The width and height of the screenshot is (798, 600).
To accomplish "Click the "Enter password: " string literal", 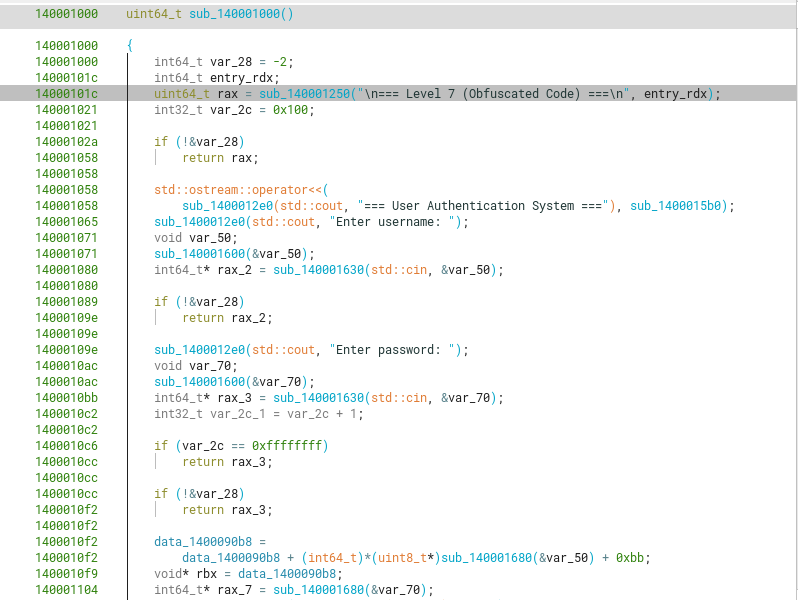I will (x=395, y=350).
